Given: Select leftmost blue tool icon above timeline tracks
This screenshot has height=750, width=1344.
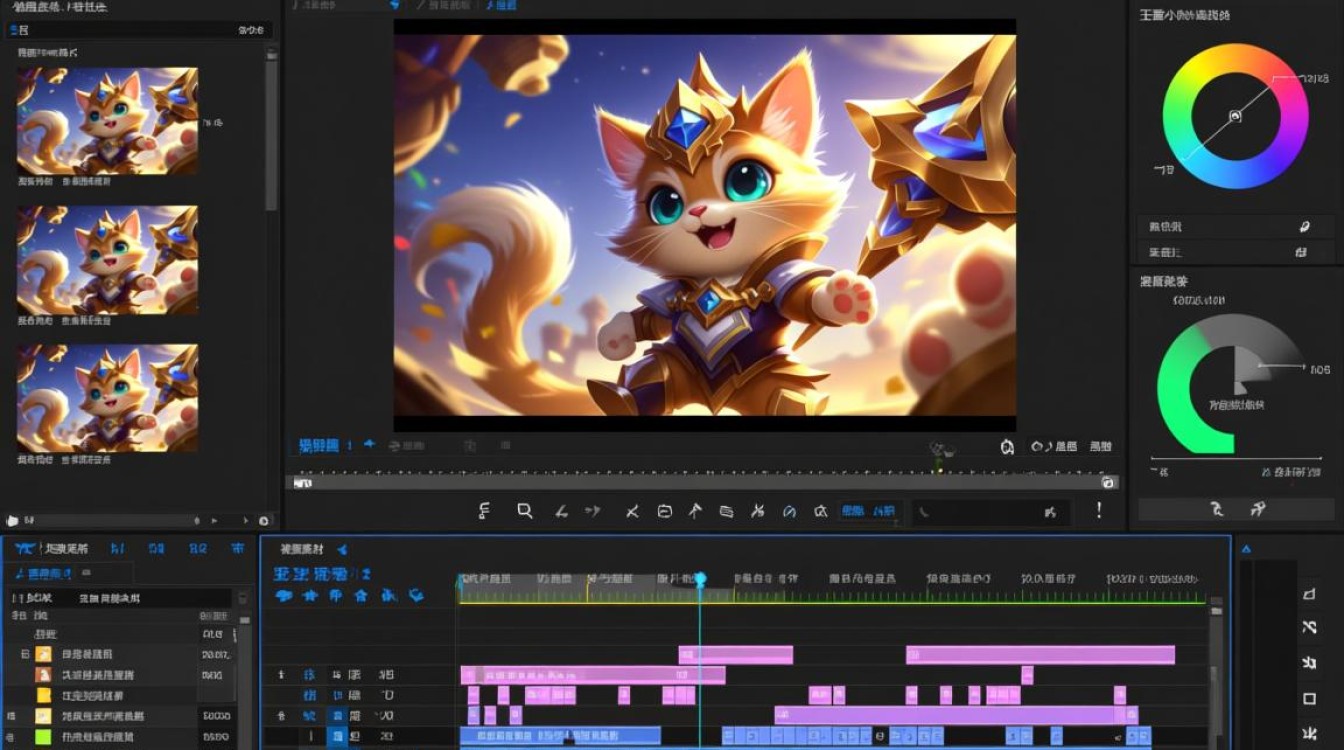Looking at the screenshot, I should (284, 595).
